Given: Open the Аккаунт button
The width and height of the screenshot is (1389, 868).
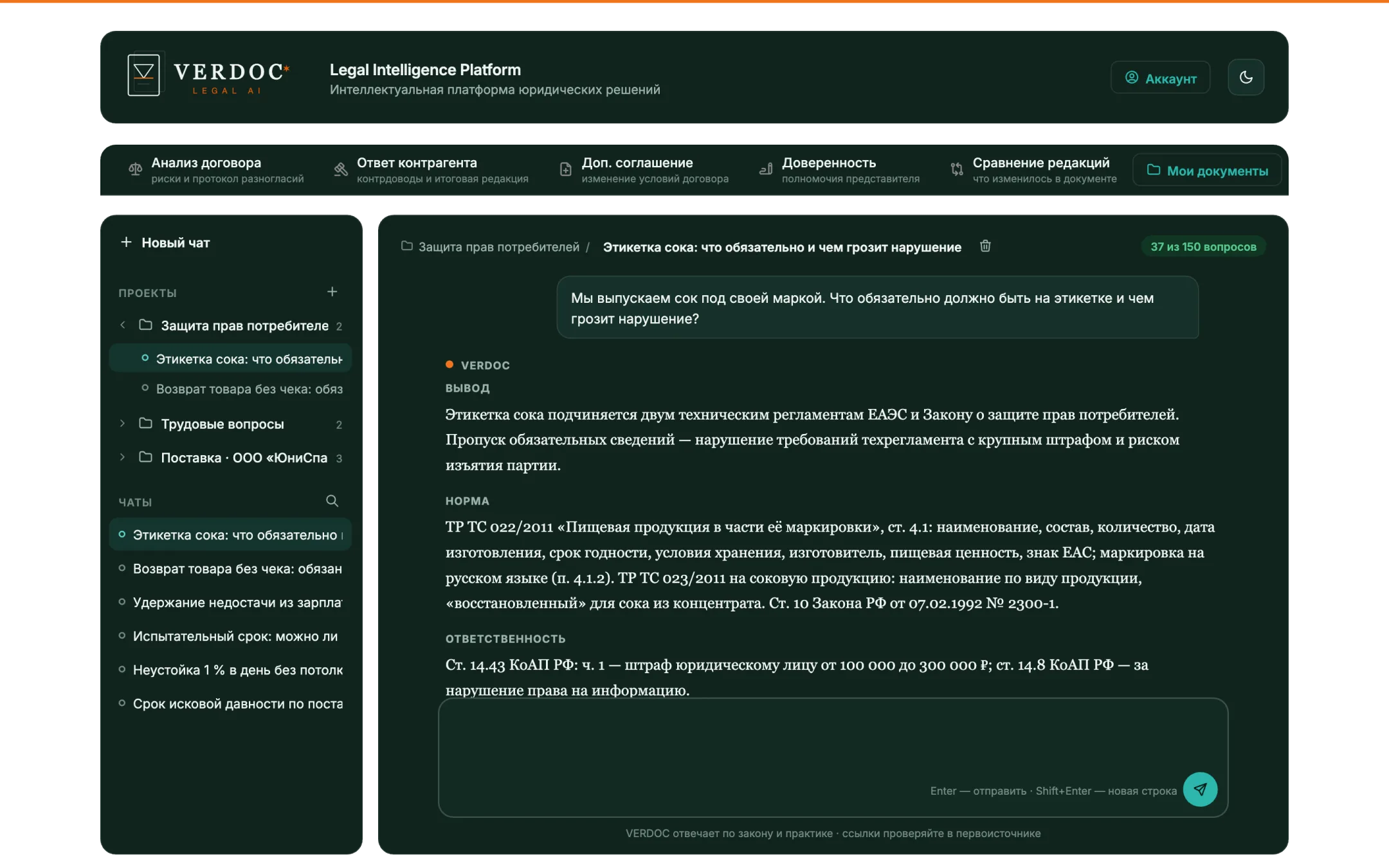Looking at the screenshot, I should tap(1160, 78).
